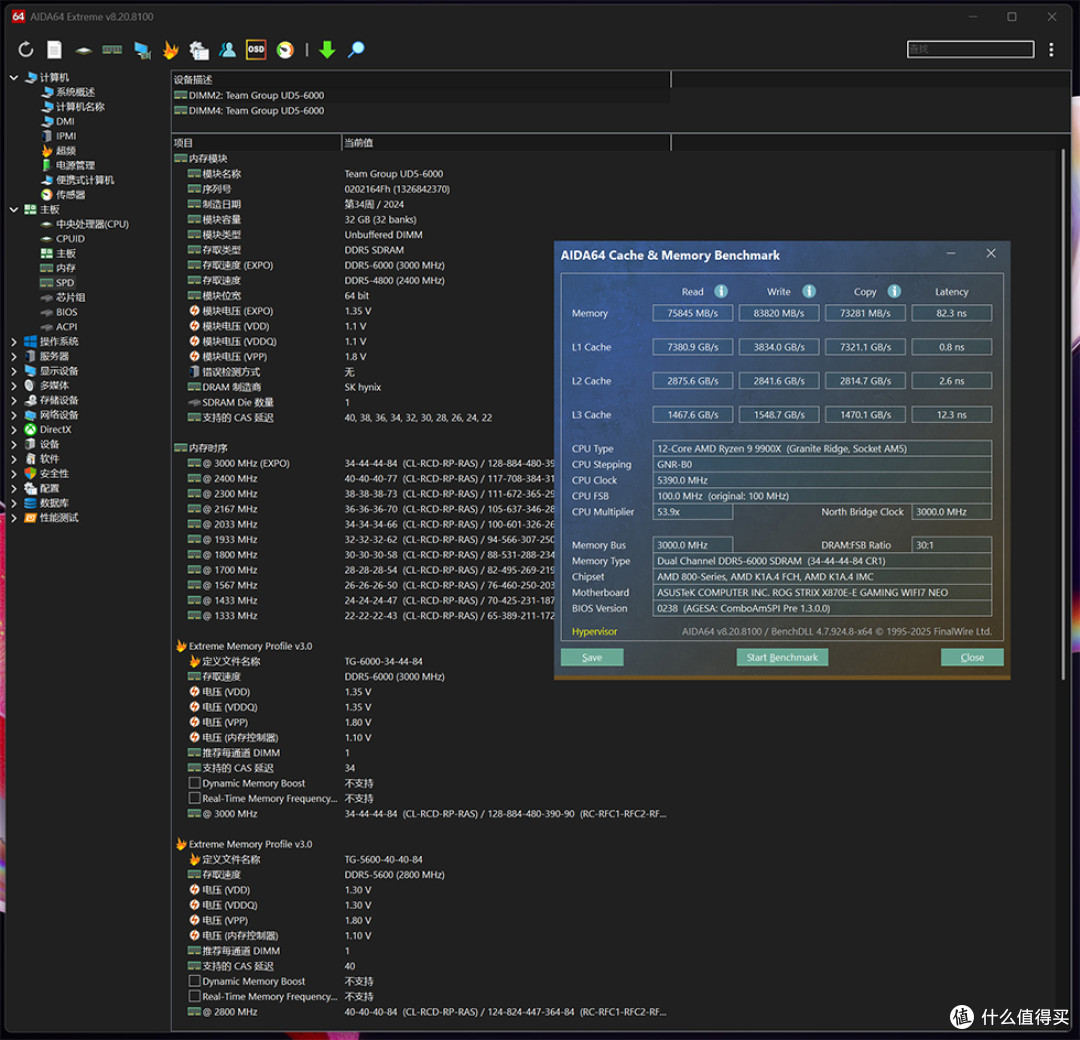Viewport: 1080px width, 1040px height.
Task: Click the chip-shaped benchmark toolbar icon
Action: click(x=83, y=50)
